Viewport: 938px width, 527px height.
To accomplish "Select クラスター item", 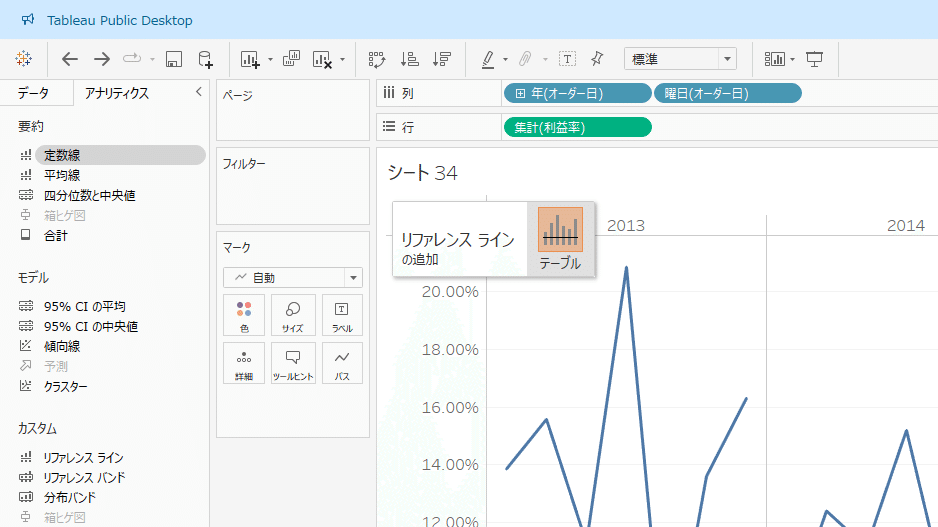I will (x=65, y=386).
